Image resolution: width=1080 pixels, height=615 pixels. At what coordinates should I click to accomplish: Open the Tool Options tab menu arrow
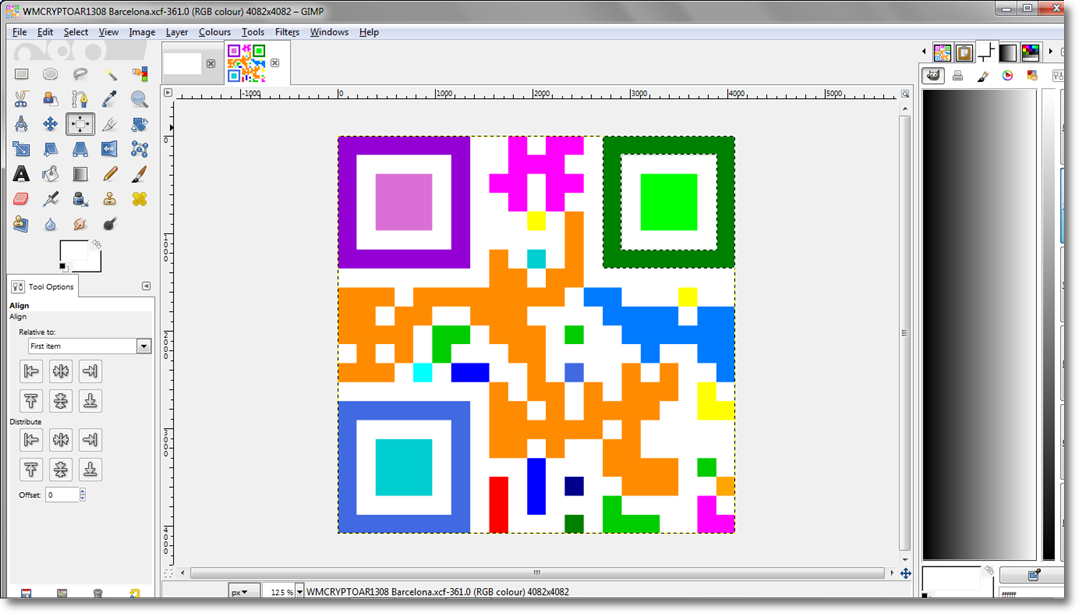pos(146,286)
